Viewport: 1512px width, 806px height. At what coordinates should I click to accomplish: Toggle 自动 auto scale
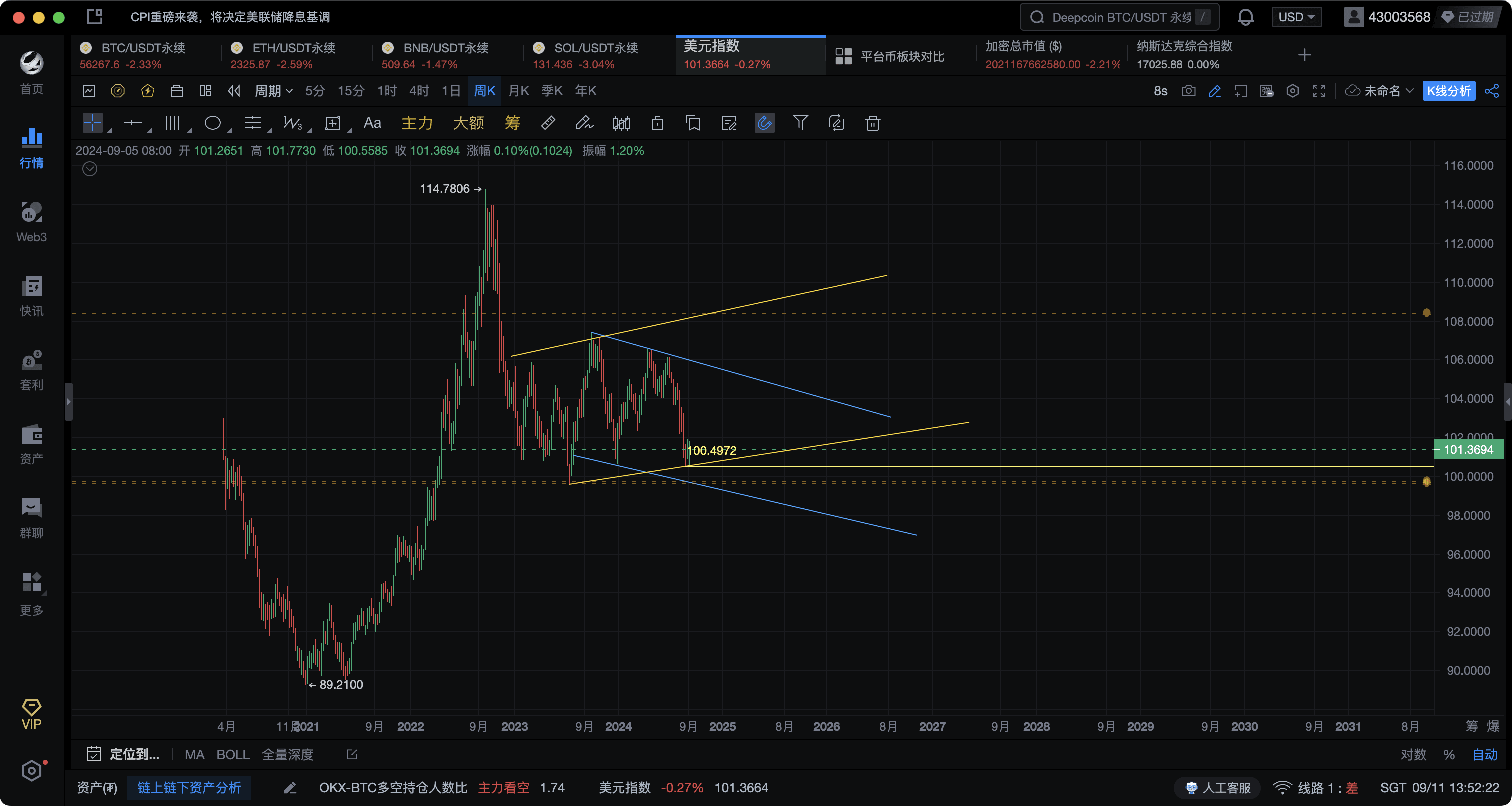click(1485, 754)
